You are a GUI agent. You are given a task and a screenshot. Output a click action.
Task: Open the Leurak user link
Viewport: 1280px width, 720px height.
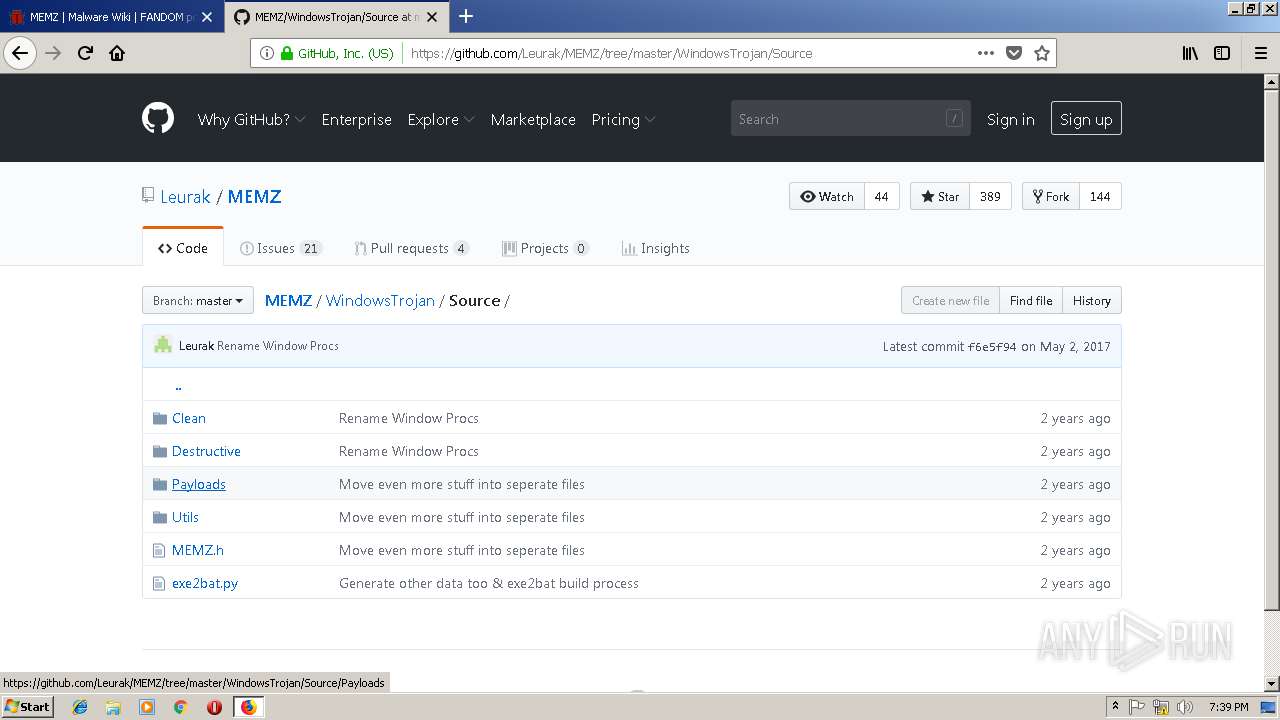(x=186, y=196)
